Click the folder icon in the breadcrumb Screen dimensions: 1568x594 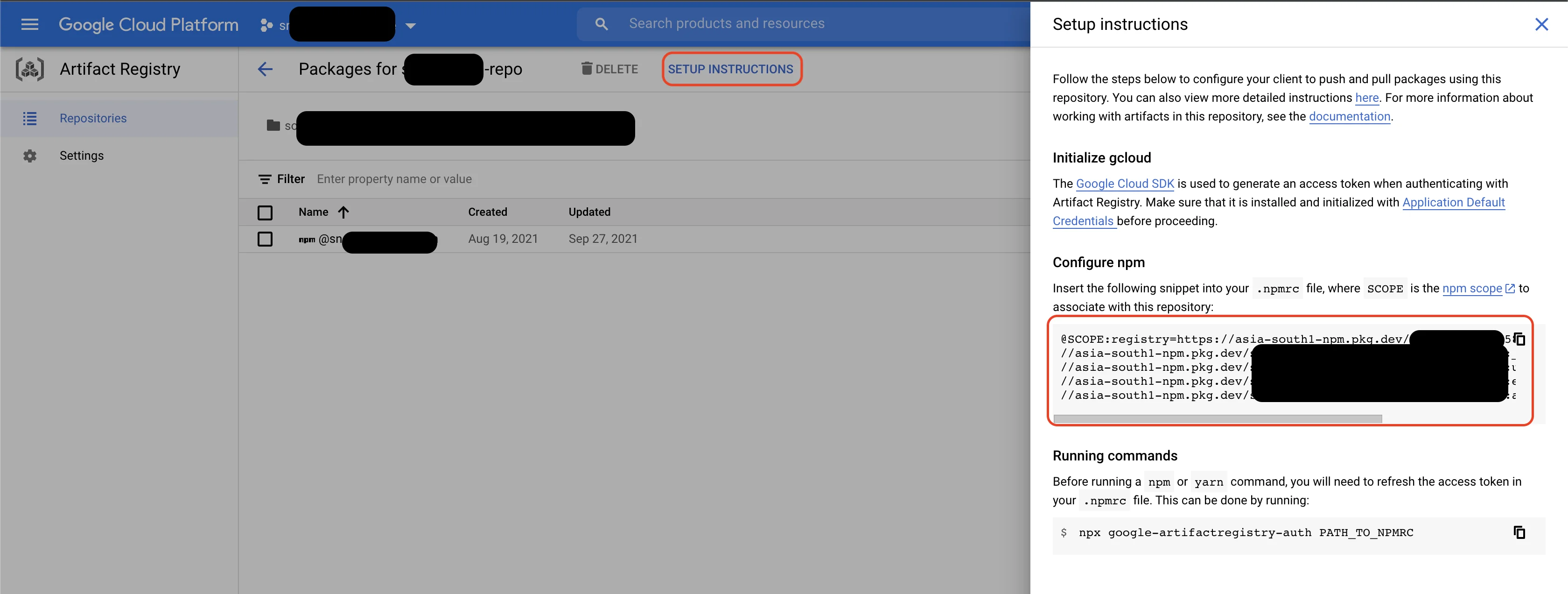tap(273, 125)
